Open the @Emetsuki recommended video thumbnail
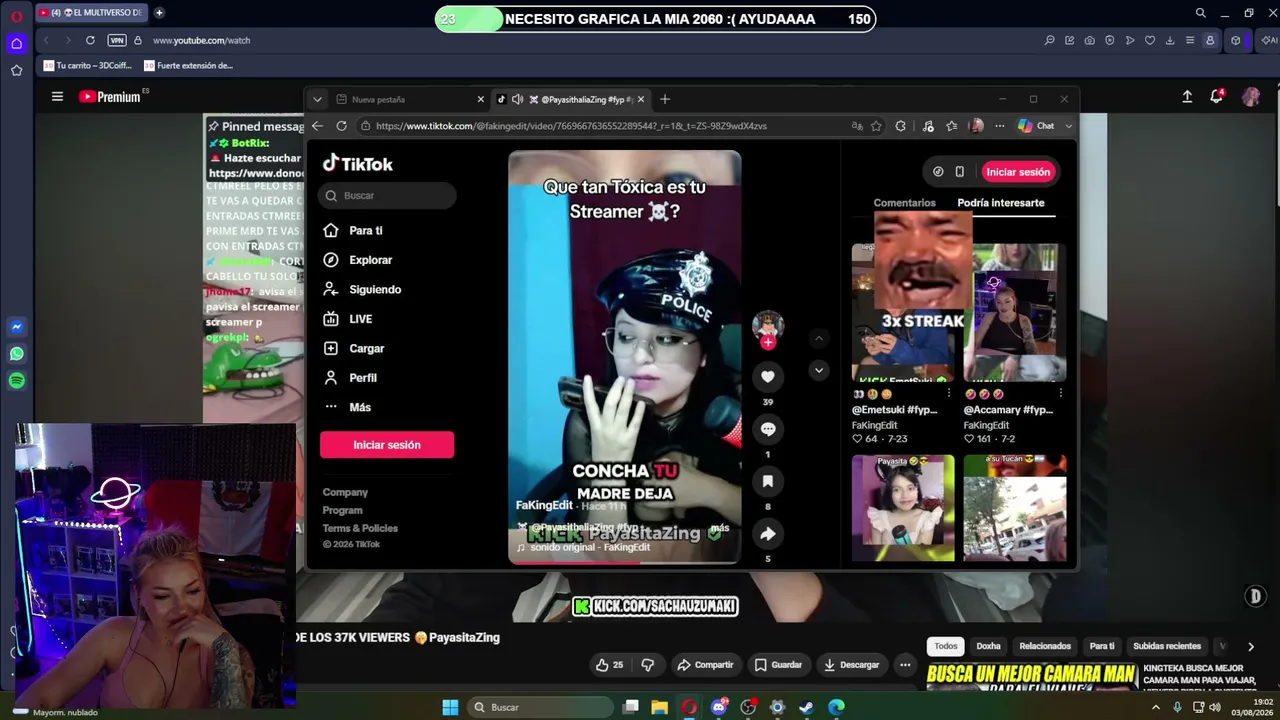The height and width of the screenshot is (720, 1280). point(903,312)
